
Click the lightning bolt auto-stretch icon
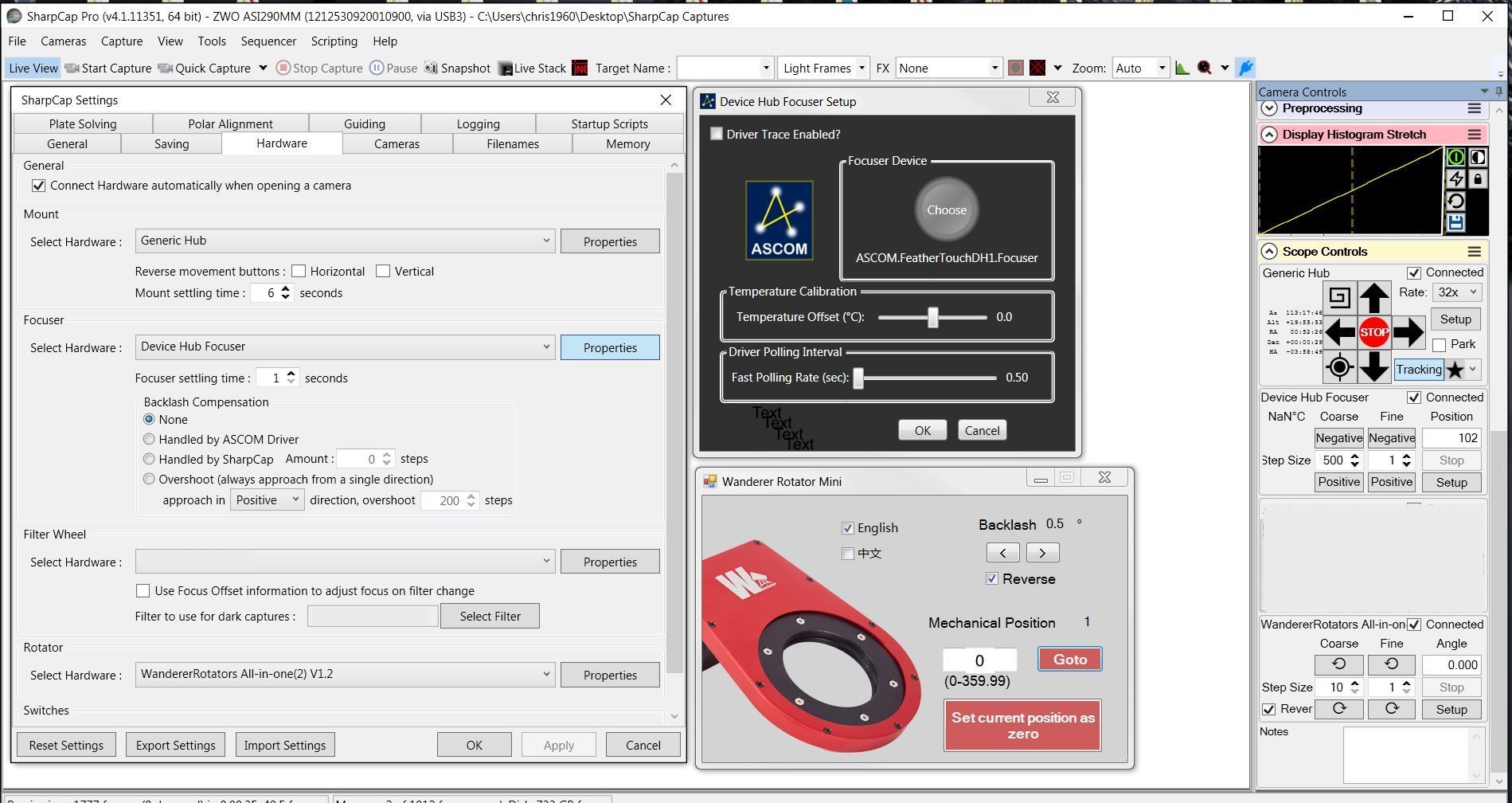[1455, 179]
